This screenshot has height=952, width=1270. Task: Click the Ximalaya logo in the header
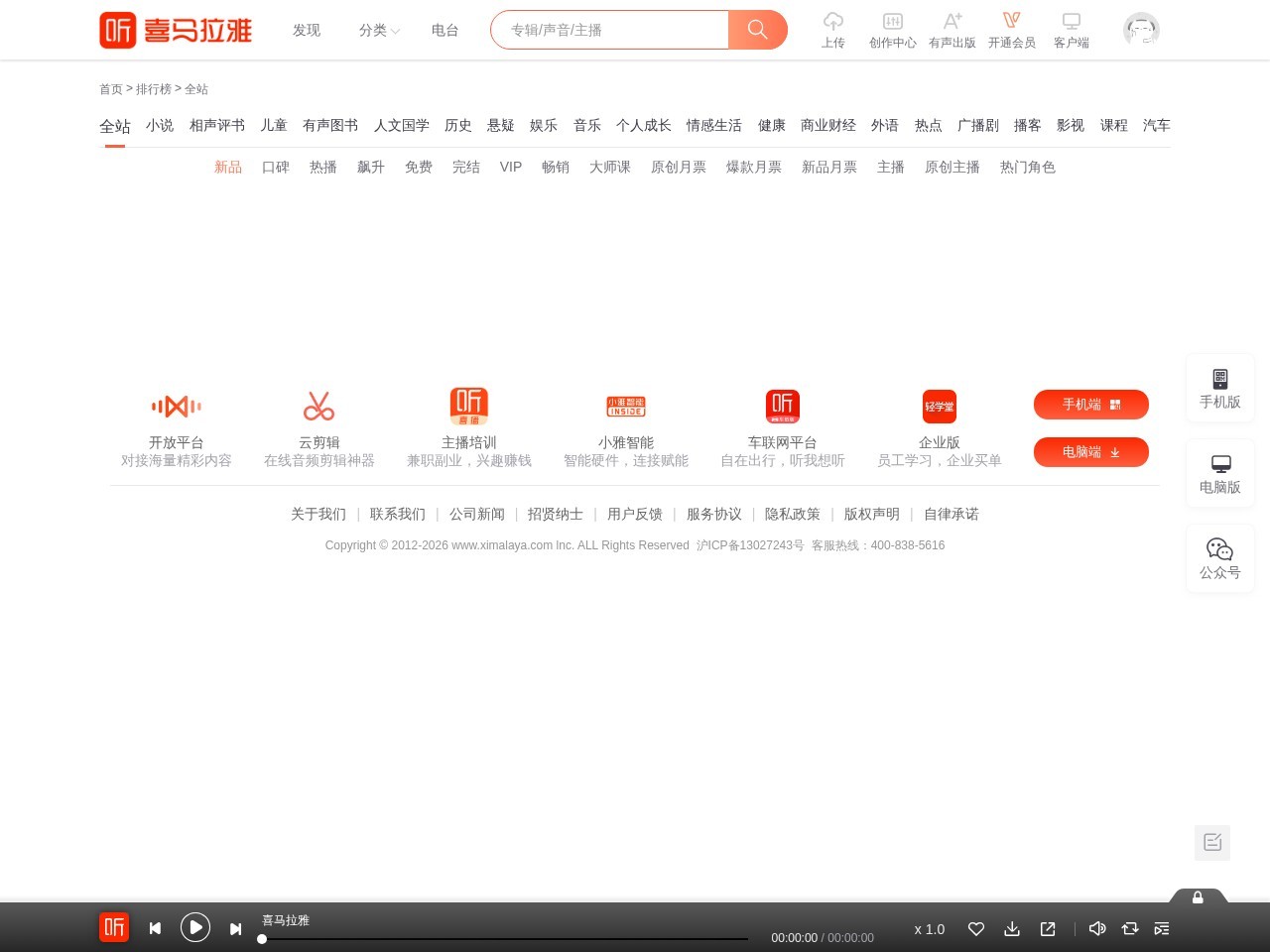[x=176, y=30]
